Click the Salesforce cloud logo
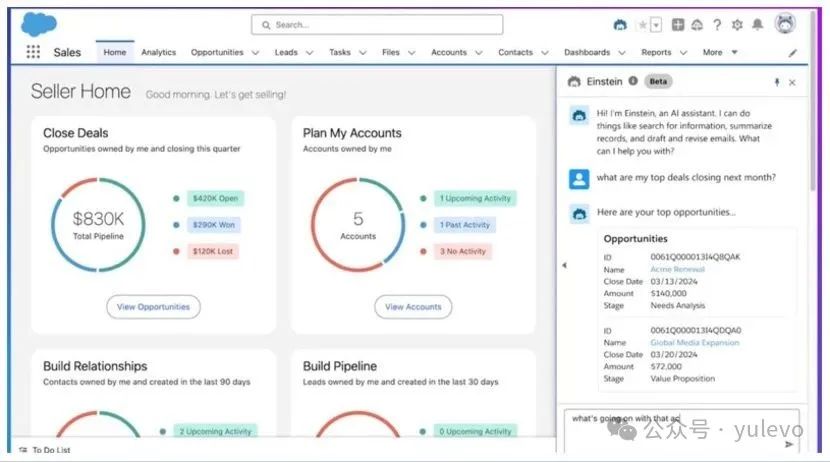The width and height of the screenshot is (830, 462). 39,24
